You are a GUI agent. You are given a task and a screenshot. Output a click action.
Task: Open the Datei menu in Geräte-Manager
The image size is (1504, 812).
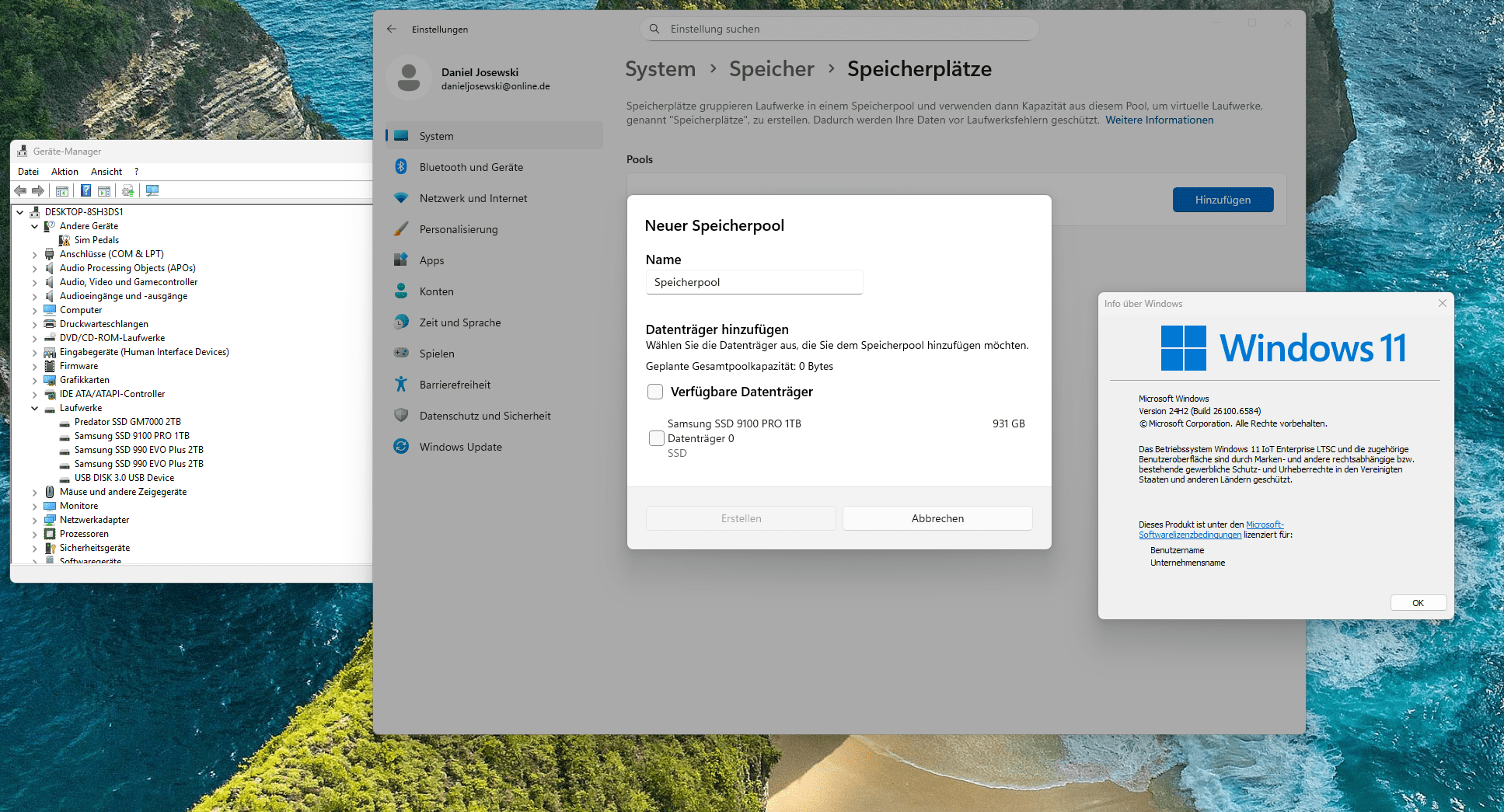(29, 172)
